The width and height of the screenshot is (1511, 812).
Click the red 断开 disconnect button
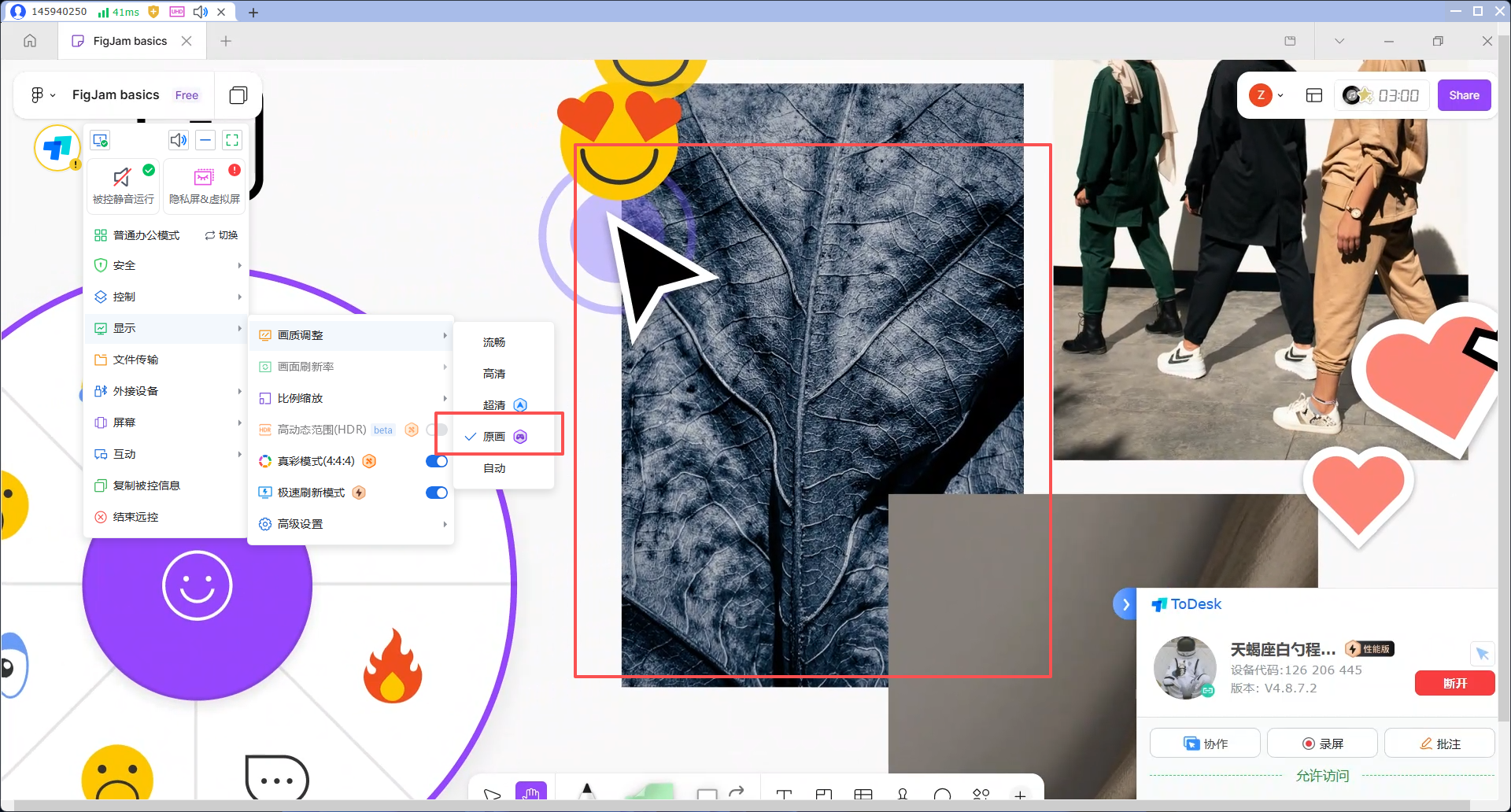1454,683
